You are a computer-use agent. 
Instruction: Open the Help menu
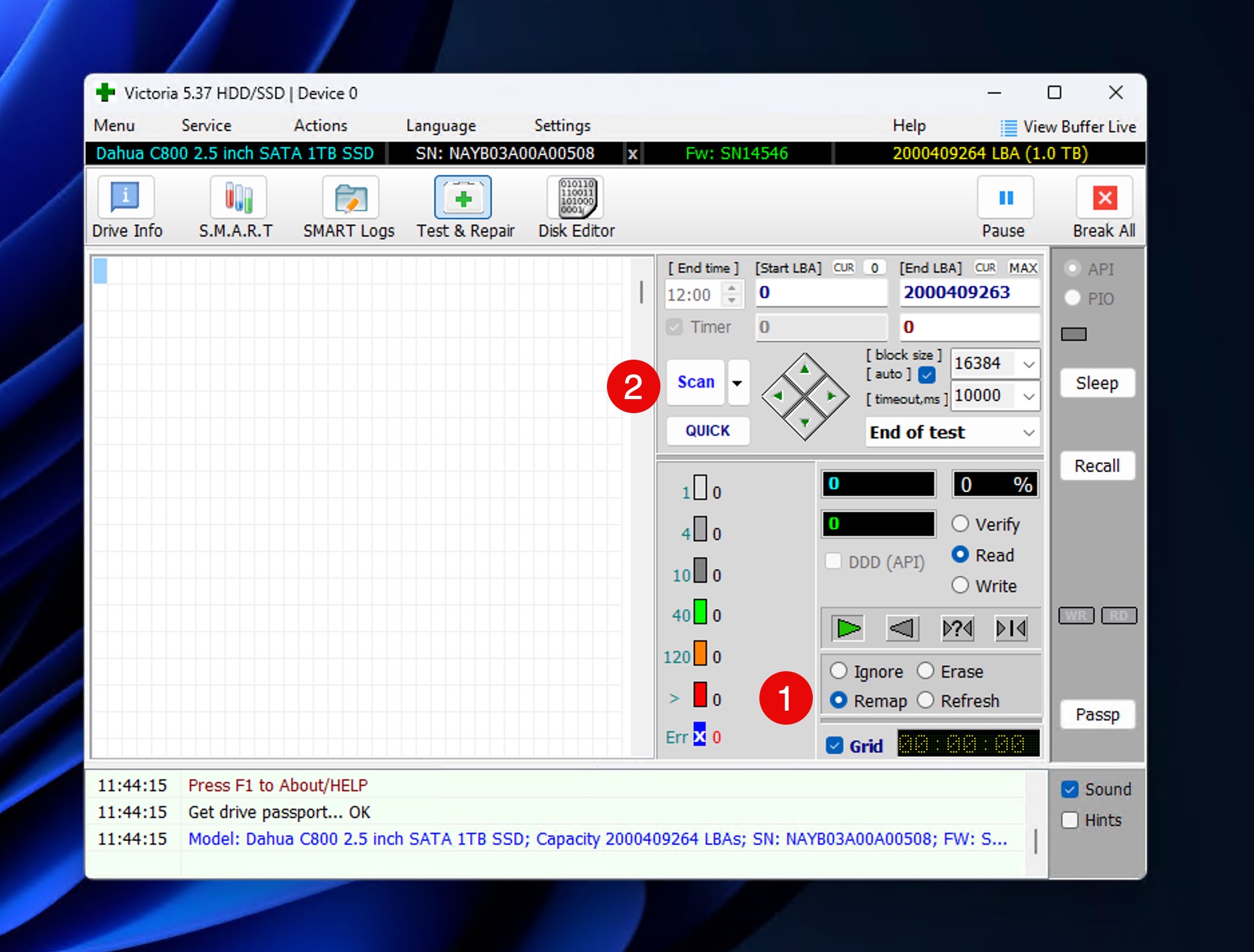[909, 126]
